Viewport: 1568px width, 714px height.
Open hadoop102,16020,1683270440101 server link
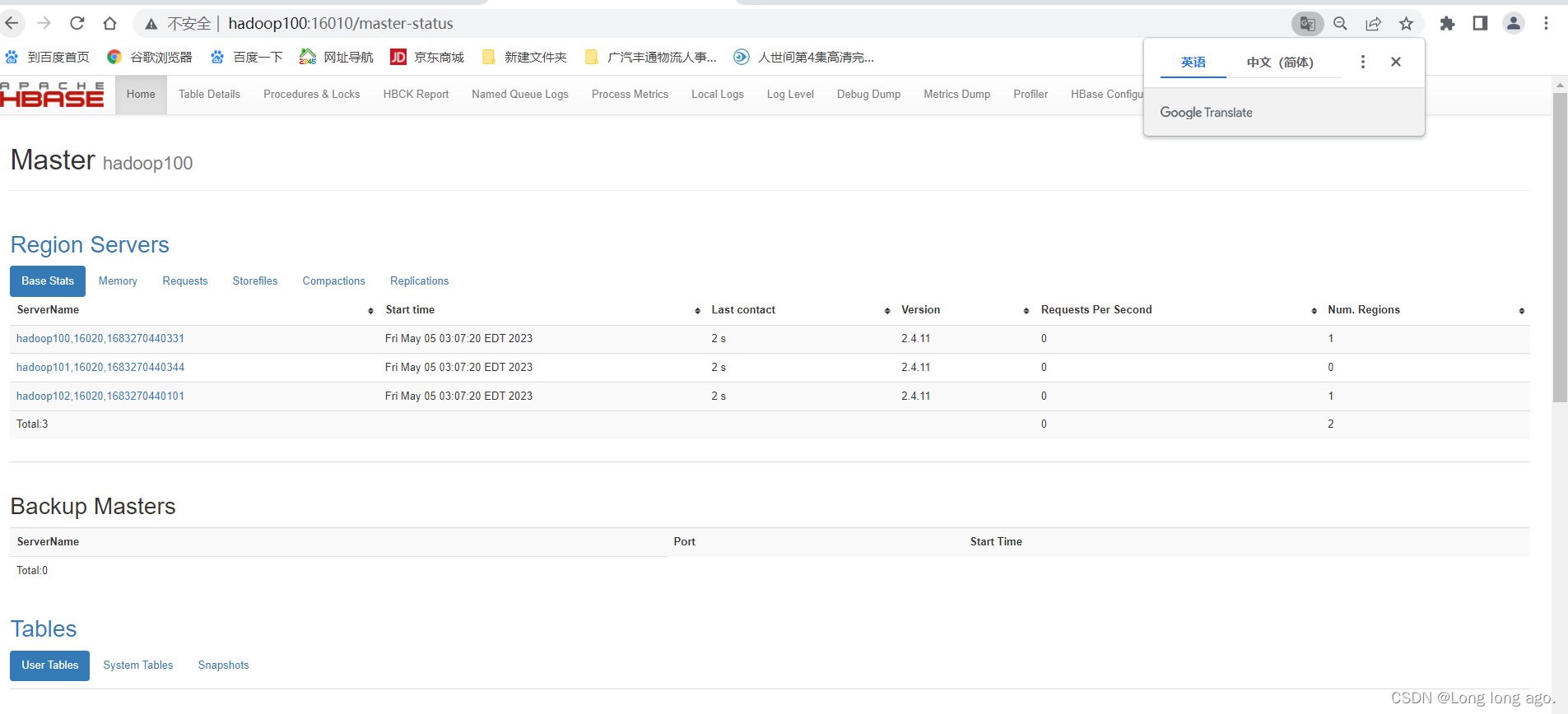pyautogui.click(x=100, y=396)
